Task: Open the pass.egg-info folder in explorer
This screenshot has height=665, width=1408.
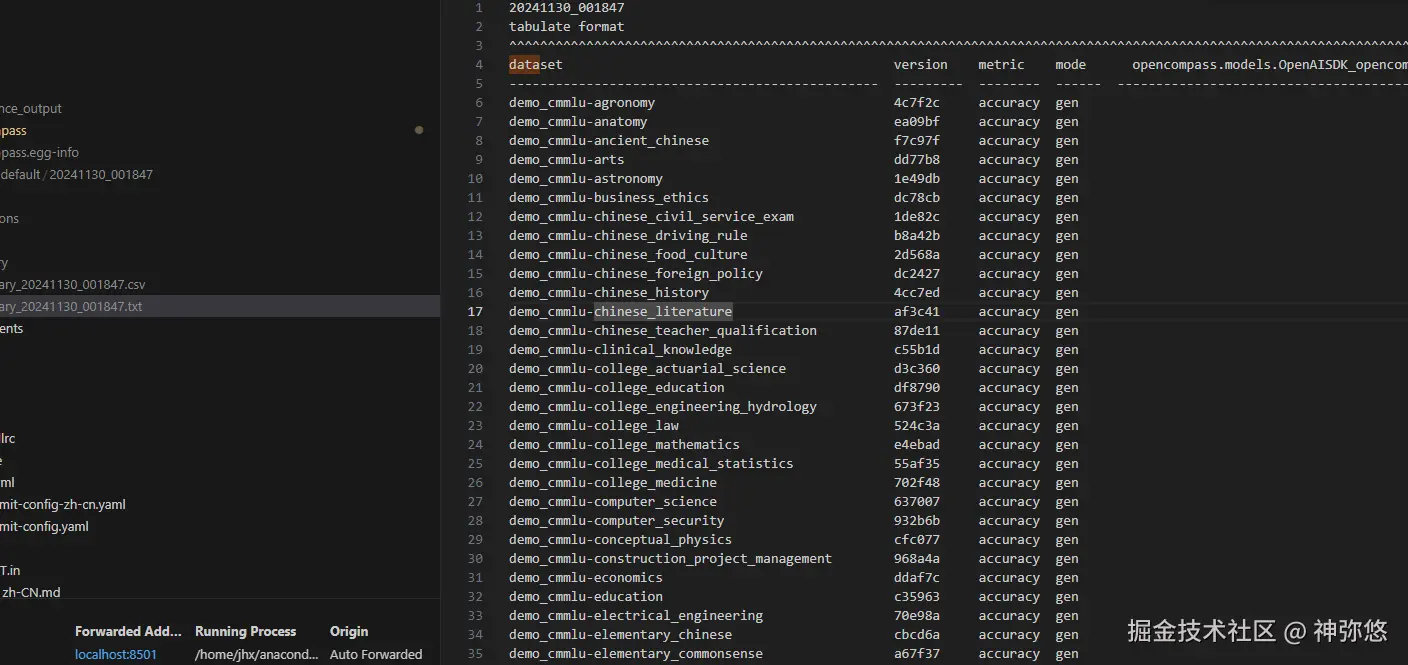Action: (x=39, y=152)
